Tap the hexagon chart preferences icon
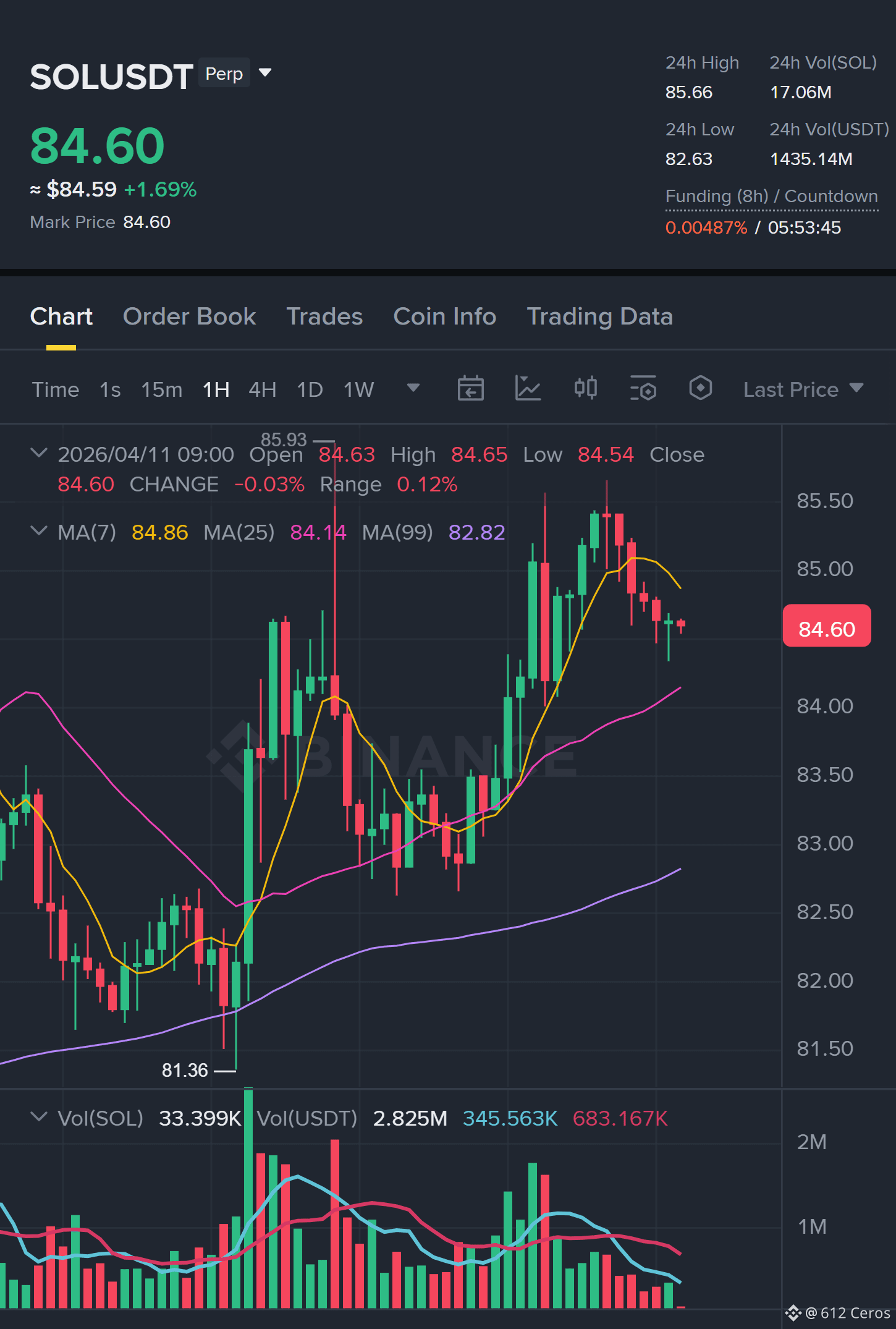This screenshot has width=896, height=1329. tap(700, 389)
